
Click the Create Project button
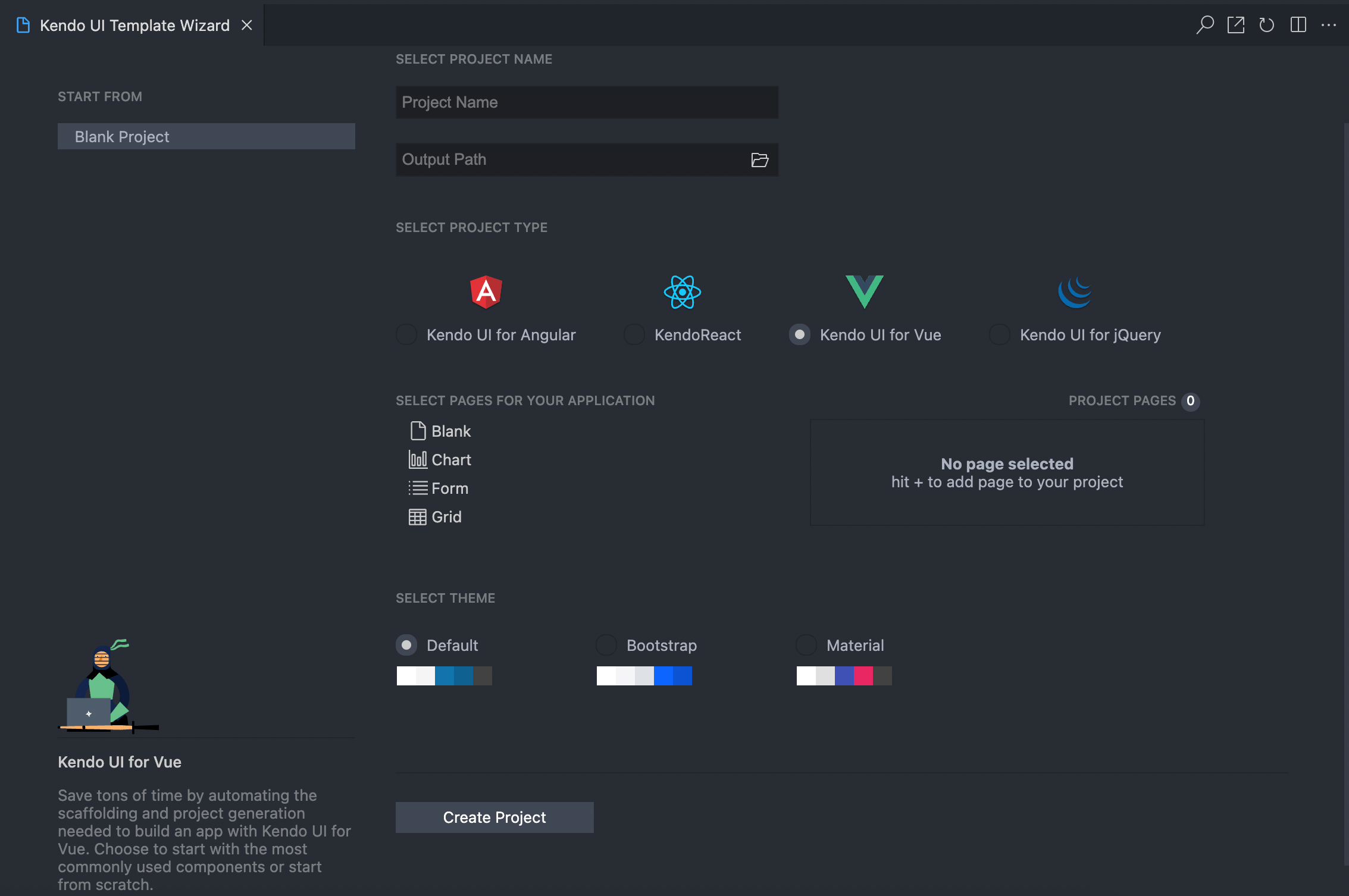[494, 817]
